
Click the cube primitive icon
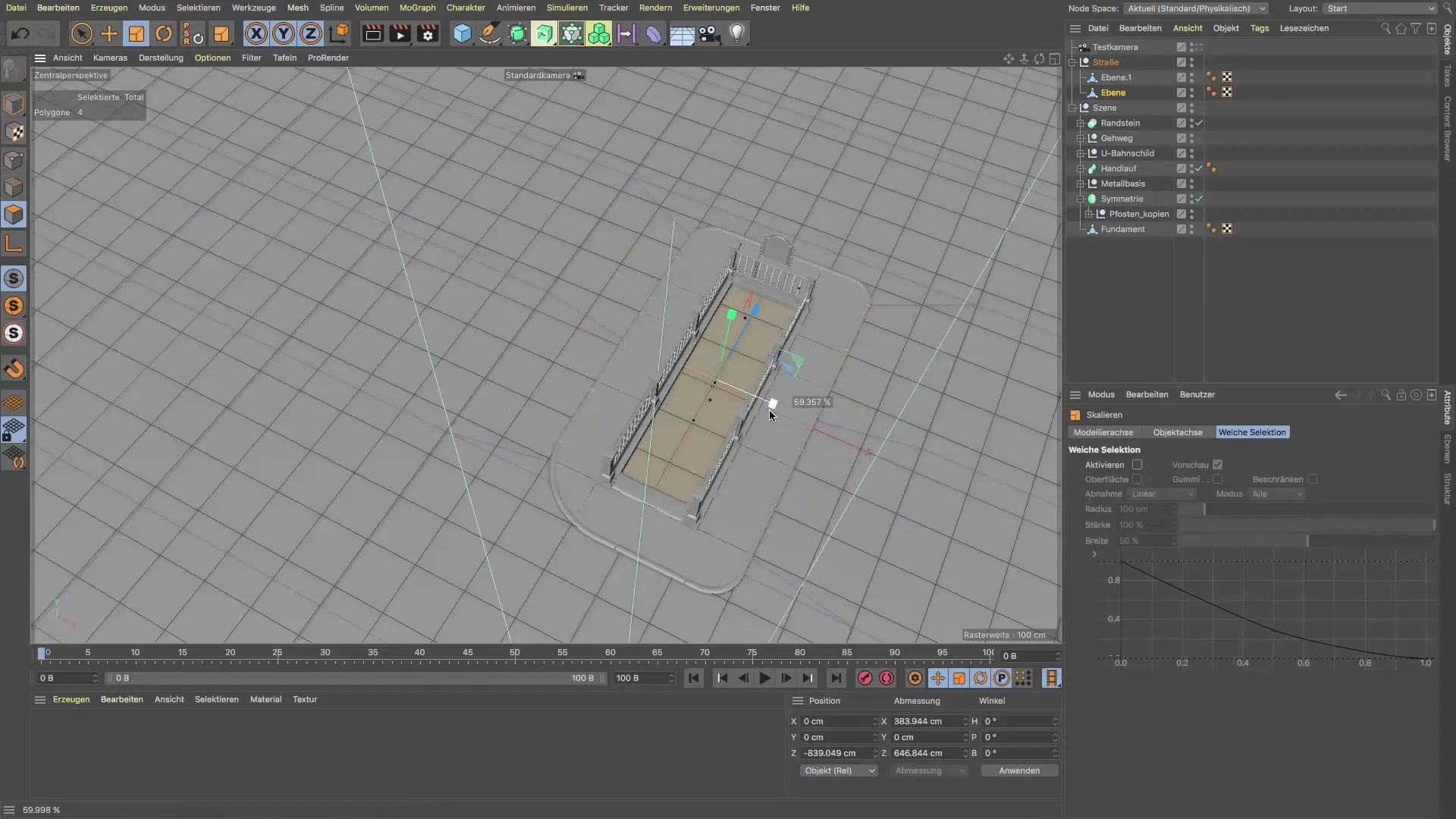tap(462, 33)
